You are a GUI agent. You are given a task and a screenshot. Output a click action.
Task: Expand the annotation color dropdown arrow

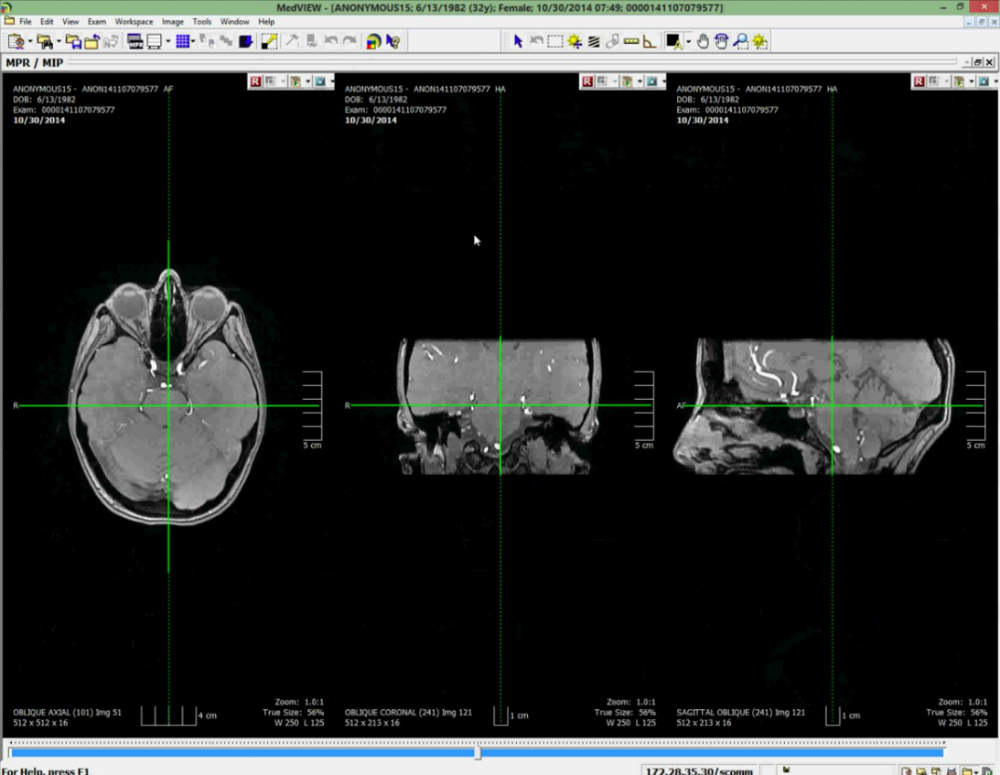(688, 41)
